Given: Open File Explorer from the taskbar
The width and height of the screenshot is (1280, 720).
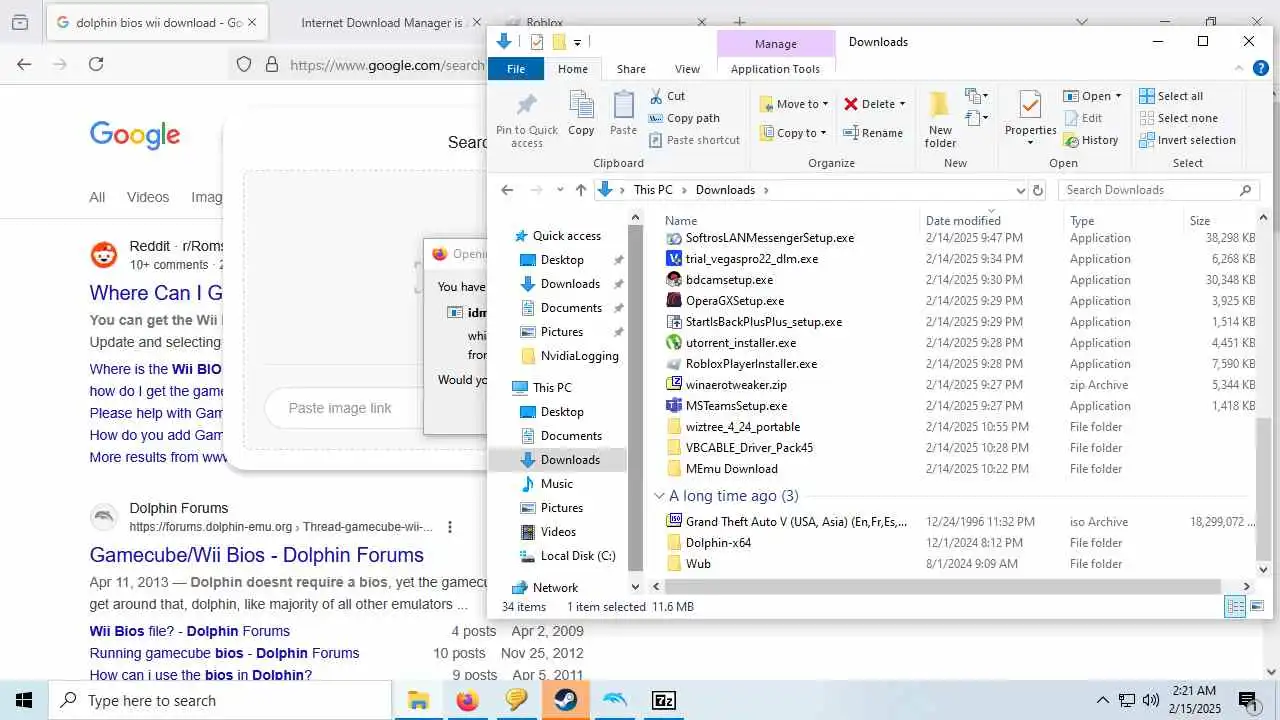Looking at the screenshot, I should [x=418, y=700].
